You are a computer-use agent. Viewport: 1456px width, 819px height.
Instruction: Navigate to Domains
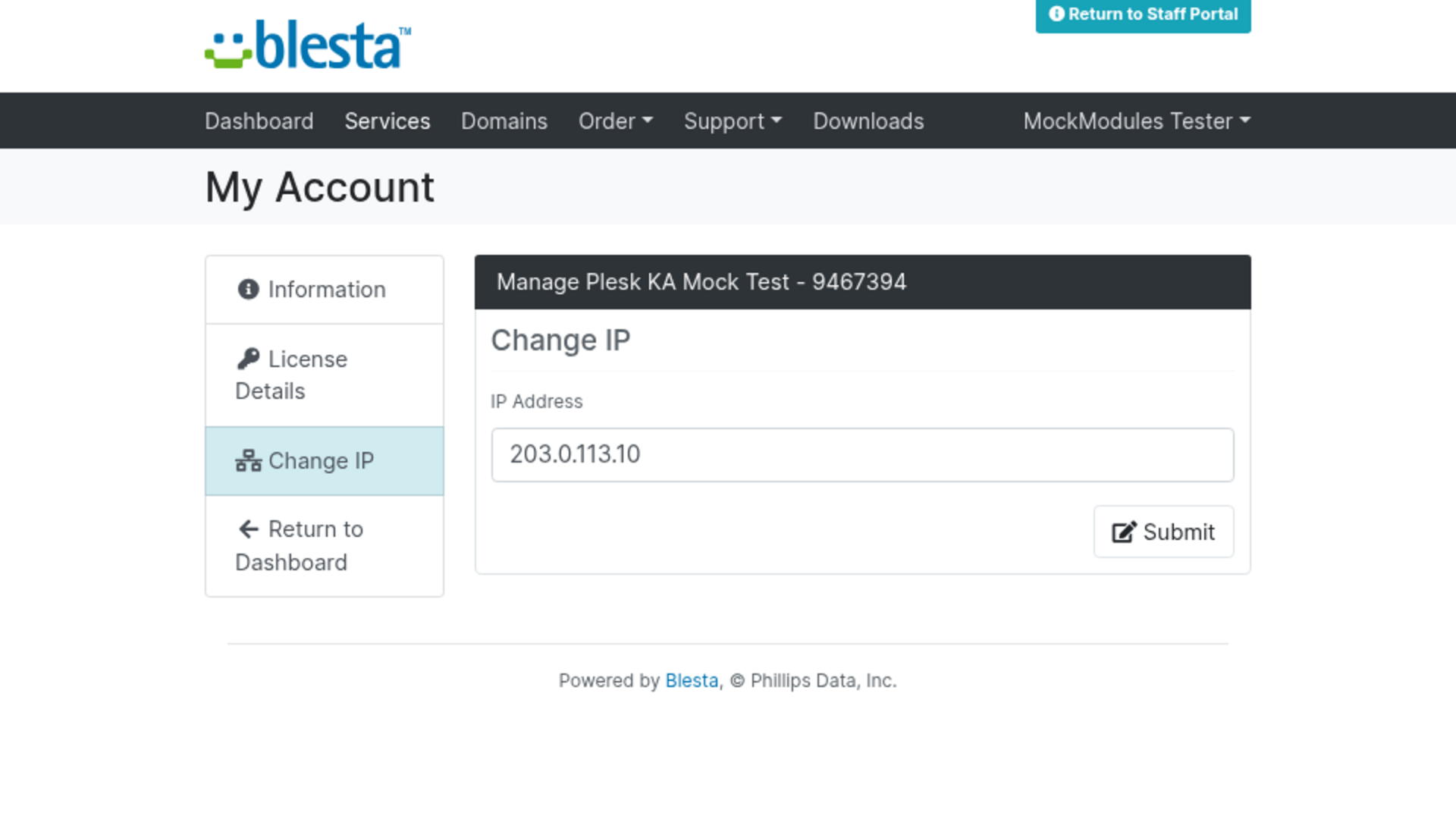(x=504, y=121)
